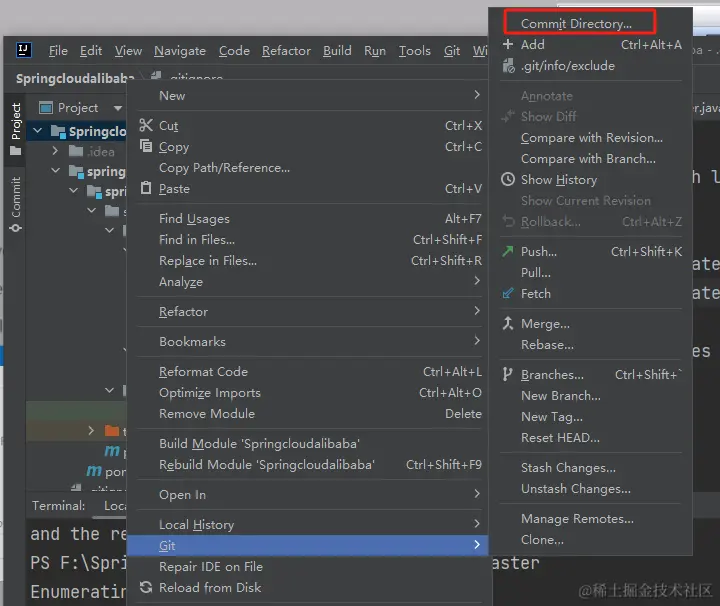Select Compare with Branch...

click(x=588, y=158)
